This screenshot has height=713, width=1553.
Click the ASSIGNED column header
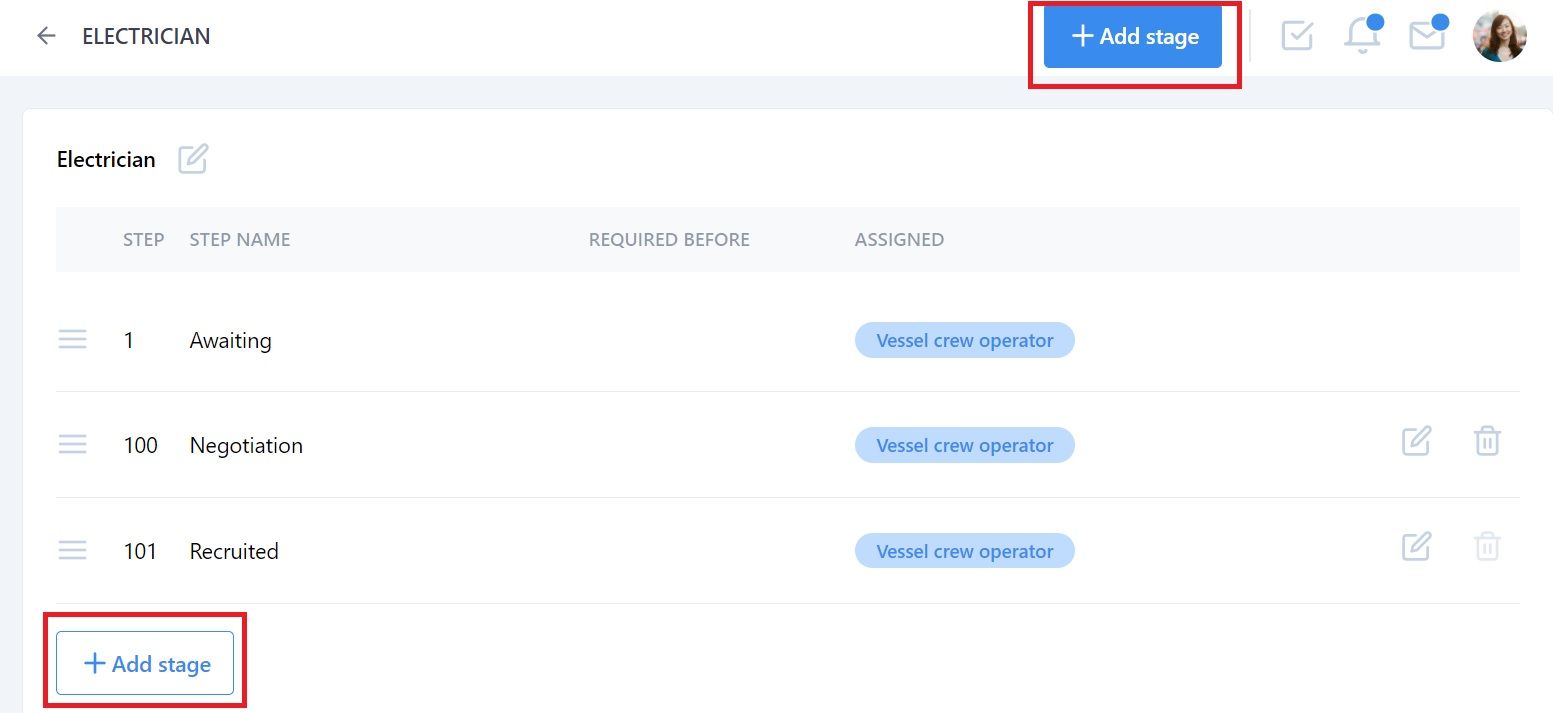pyautogui.click(x=899, y=239)
